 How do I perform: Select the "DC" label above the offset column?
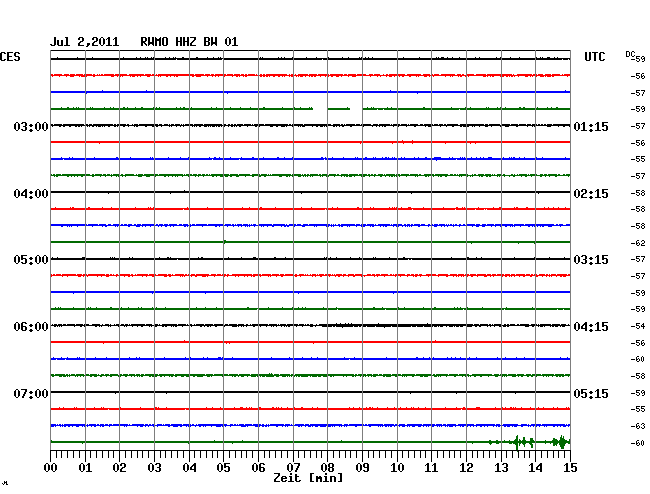630,54
